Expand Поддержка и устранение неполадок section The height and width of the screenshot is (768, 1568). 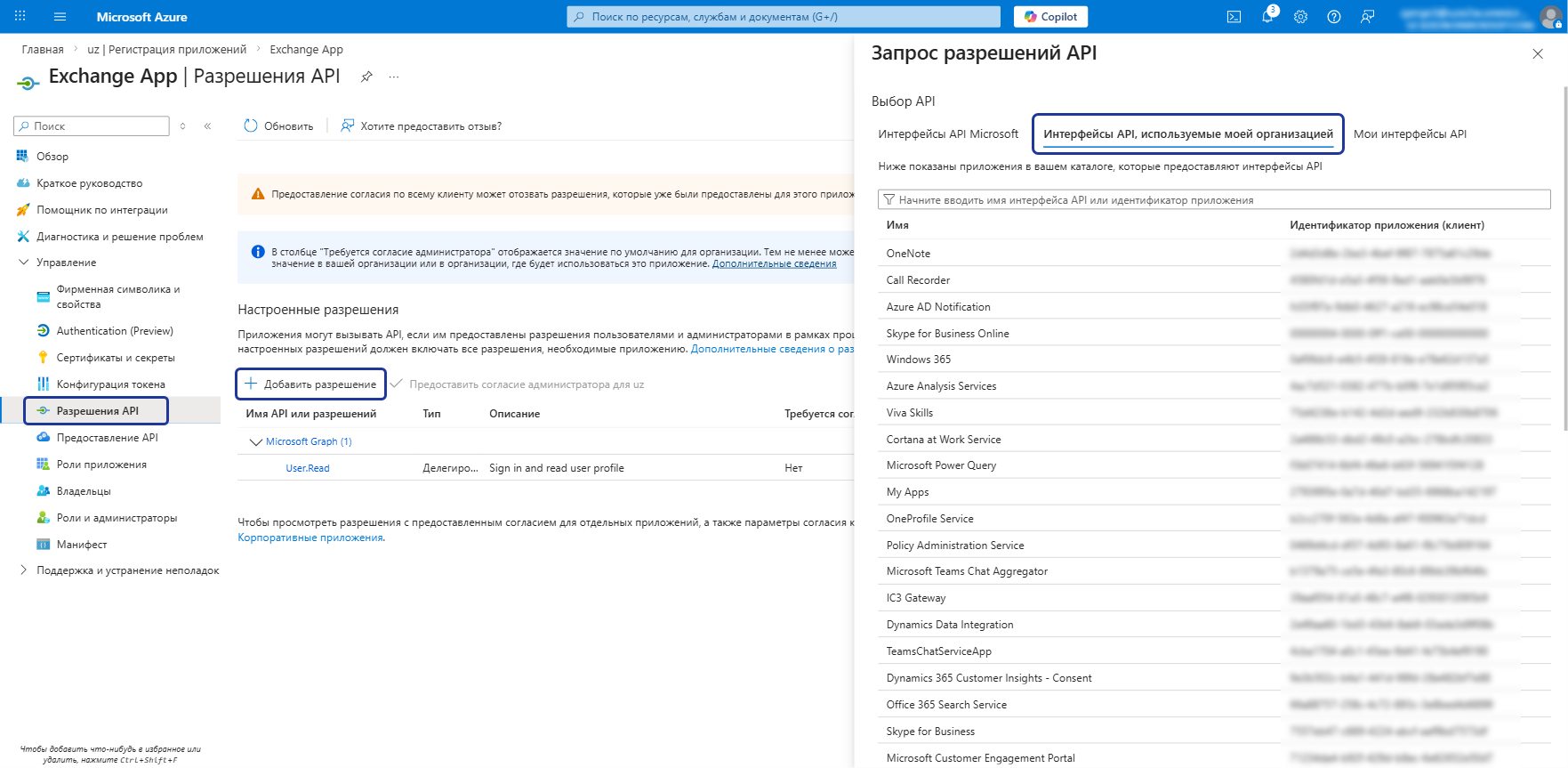(x=24, y=570)
